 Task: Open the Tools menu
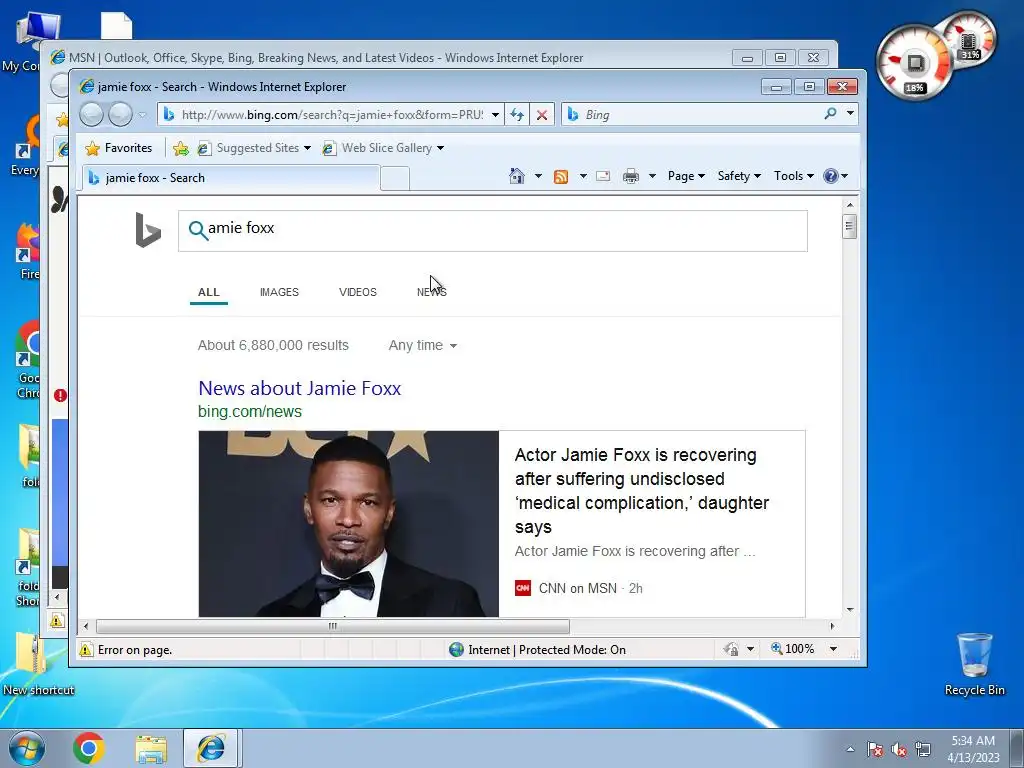click(x=793, y=176)
